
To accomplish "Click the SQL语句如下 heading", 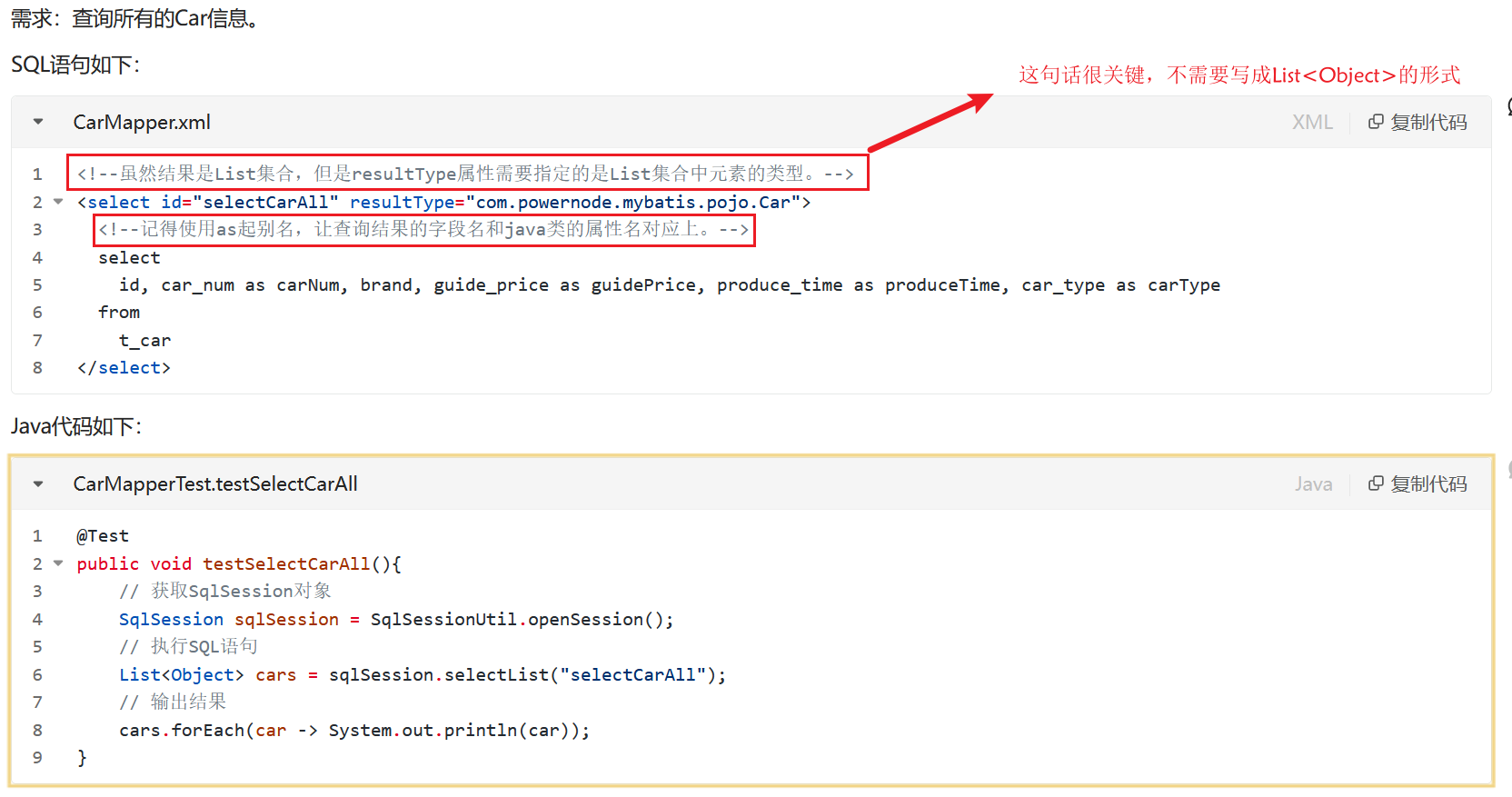I will [75, 65].
